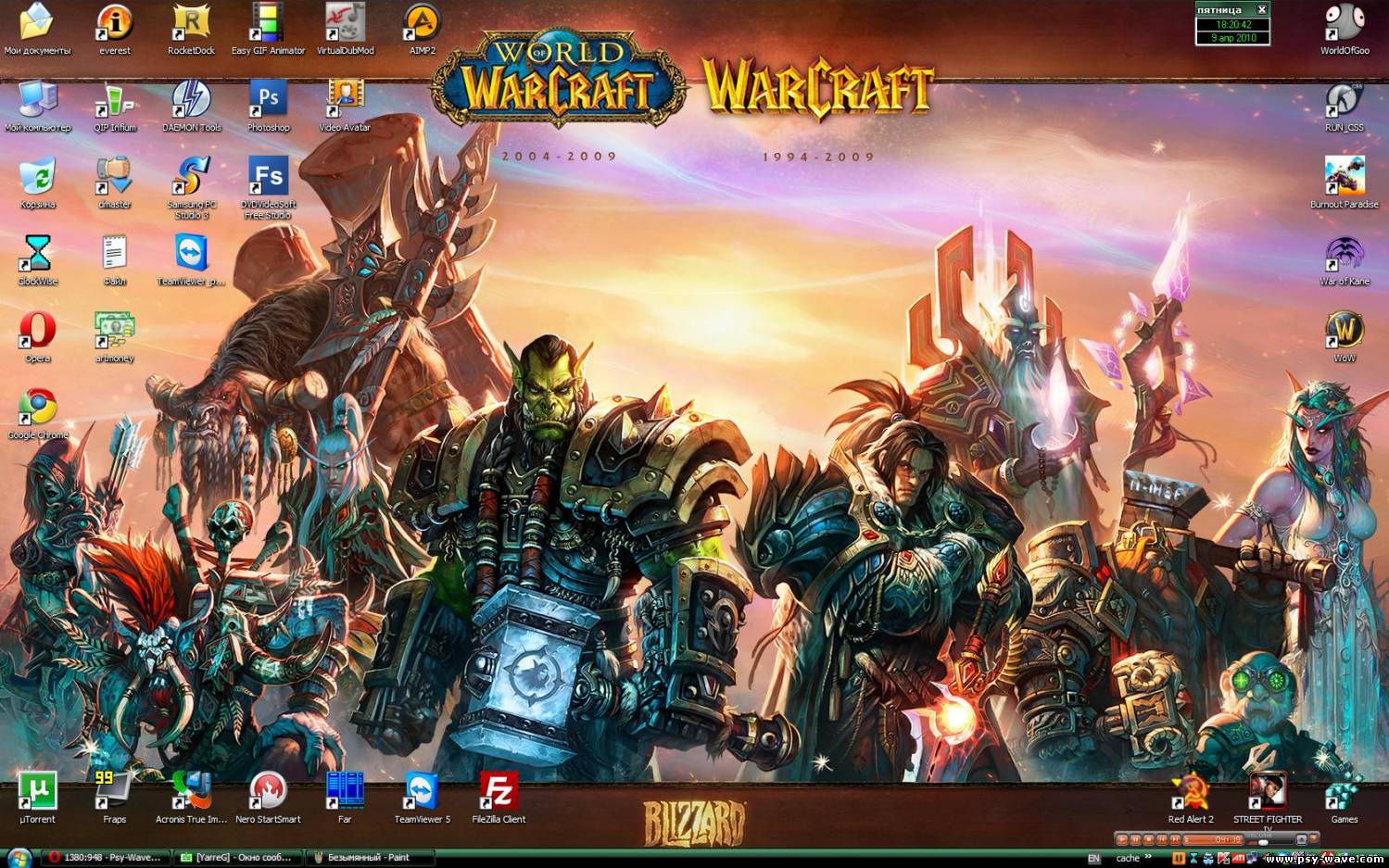Viewport: 1389px width, 868px height.
Task: Close the пятница clock widget
Action: click(x=1261, y=9)
